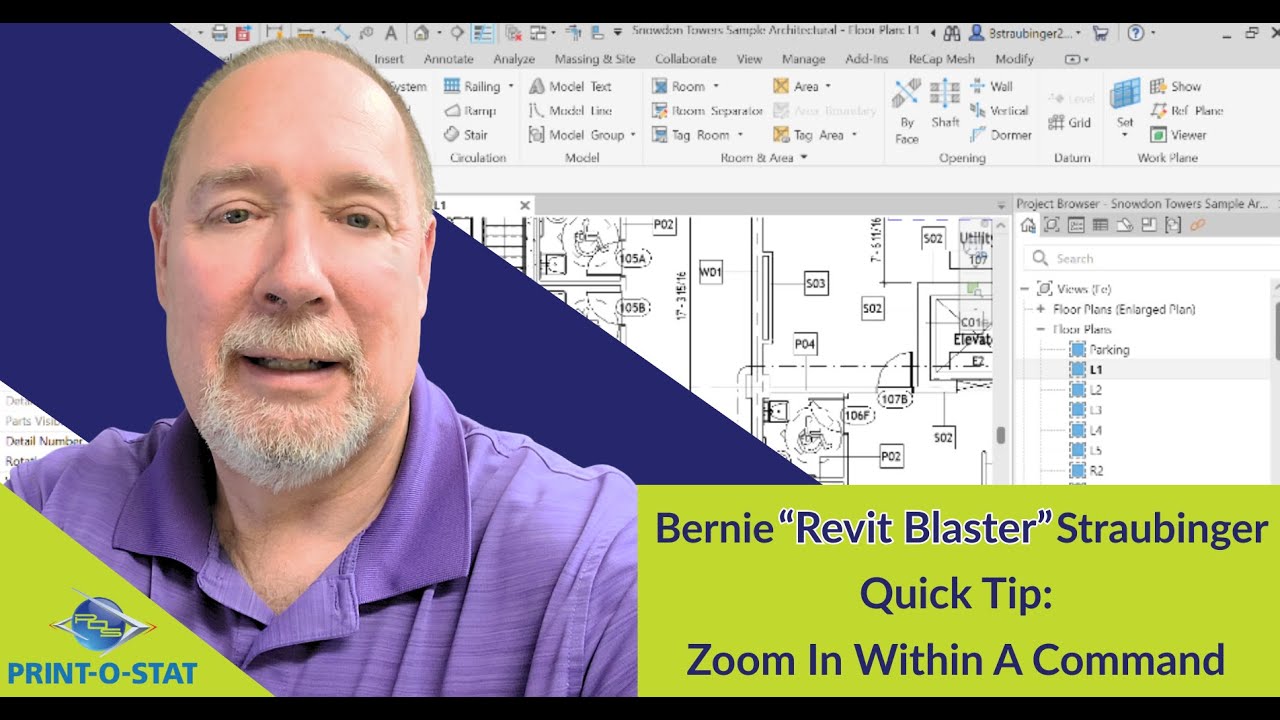Select the Vertical opening tool
This screenshot has width=1280, height=720.
point(999,111)
